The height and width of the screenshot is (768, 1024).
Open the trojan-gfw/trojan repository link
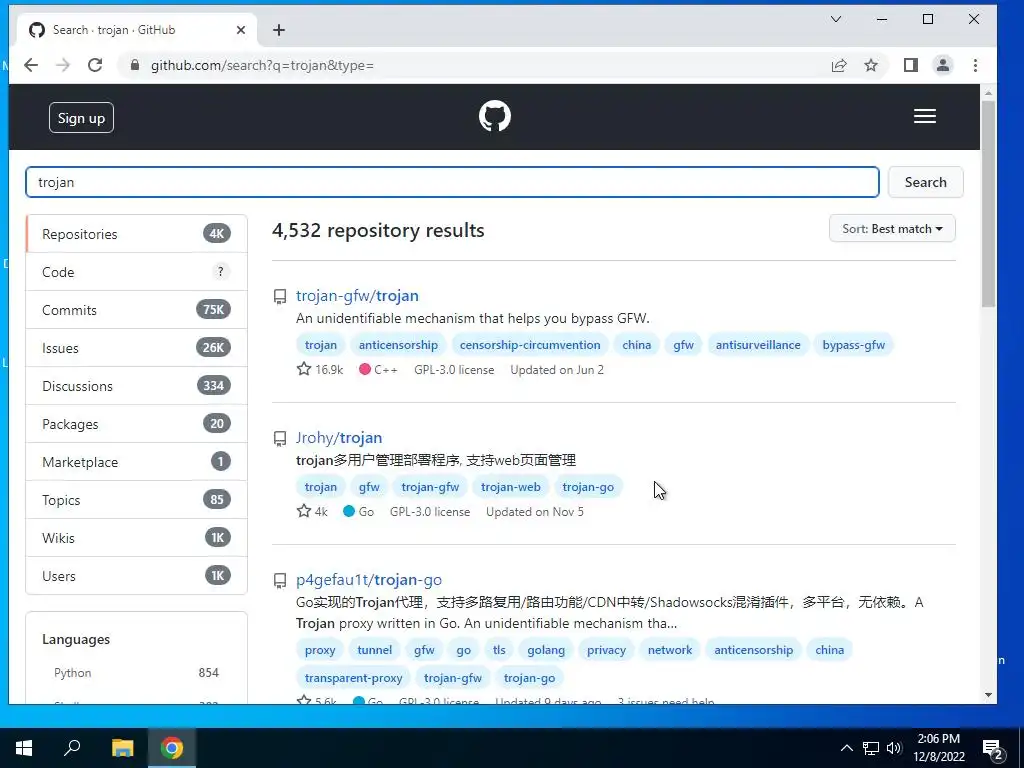[x=357, y=296]
